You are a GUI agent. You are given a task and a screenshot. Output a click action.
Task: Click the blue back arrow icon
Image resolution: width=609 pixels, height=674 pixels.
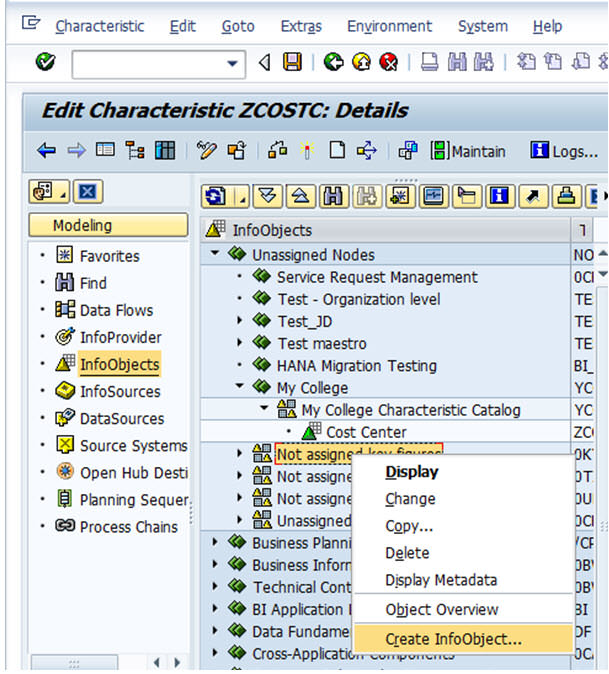(x=46, y=151)
